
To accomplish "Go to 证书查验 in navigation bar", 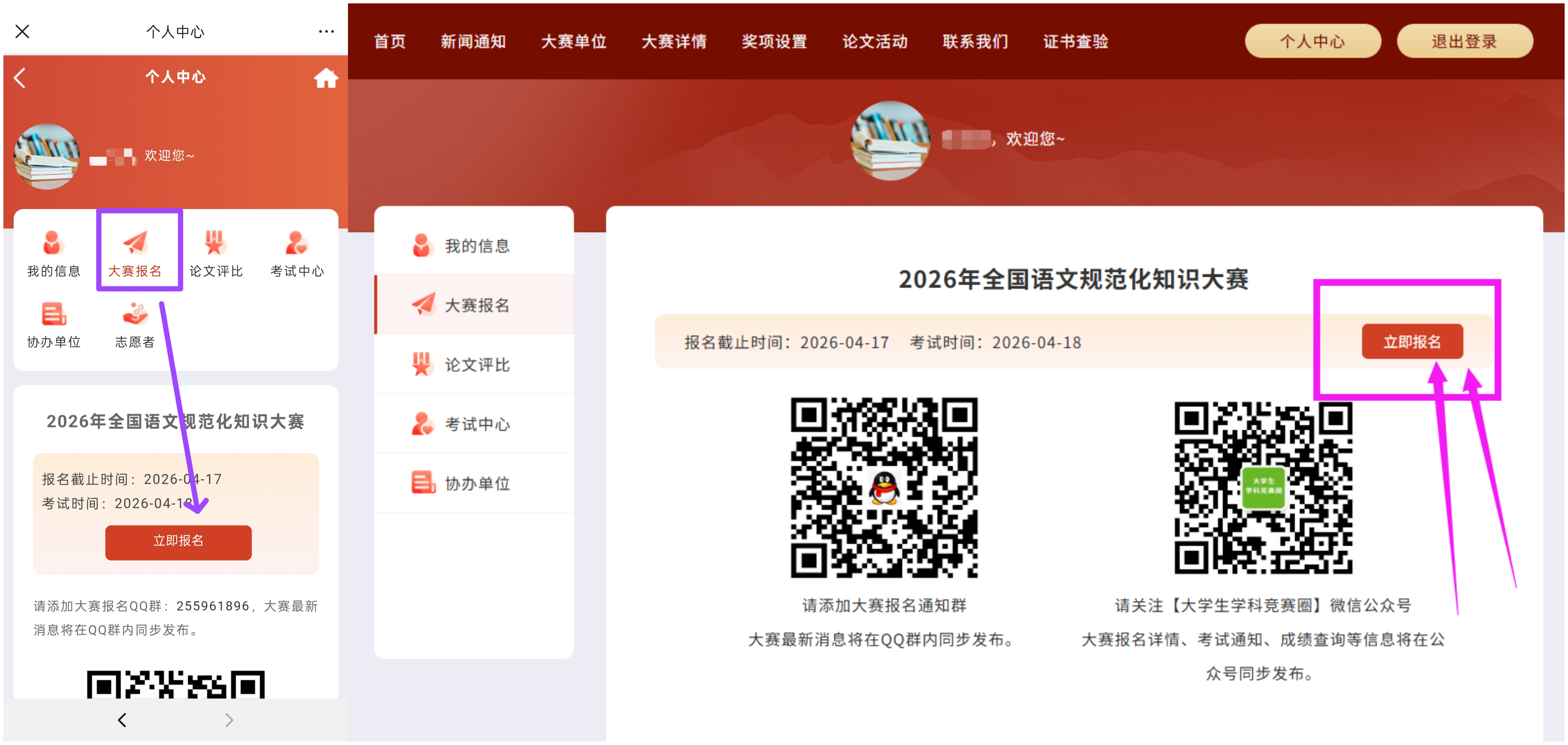I will click(x=1076, y=42).
